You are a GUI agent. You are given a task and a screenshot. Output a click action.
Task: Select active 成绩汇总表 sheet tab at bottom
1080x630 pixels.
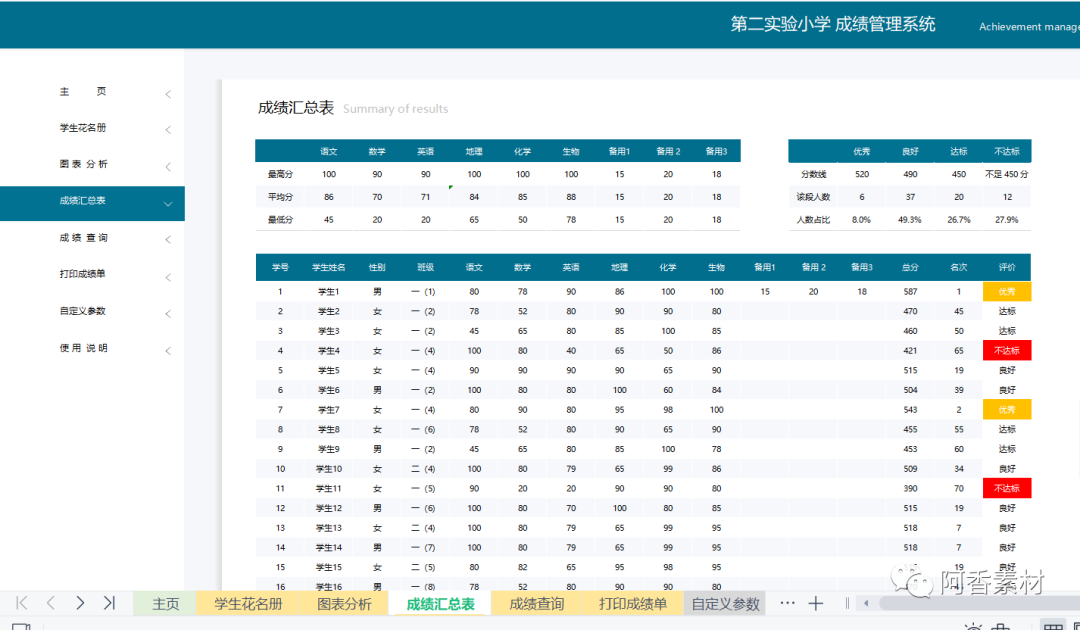[440, 604]
